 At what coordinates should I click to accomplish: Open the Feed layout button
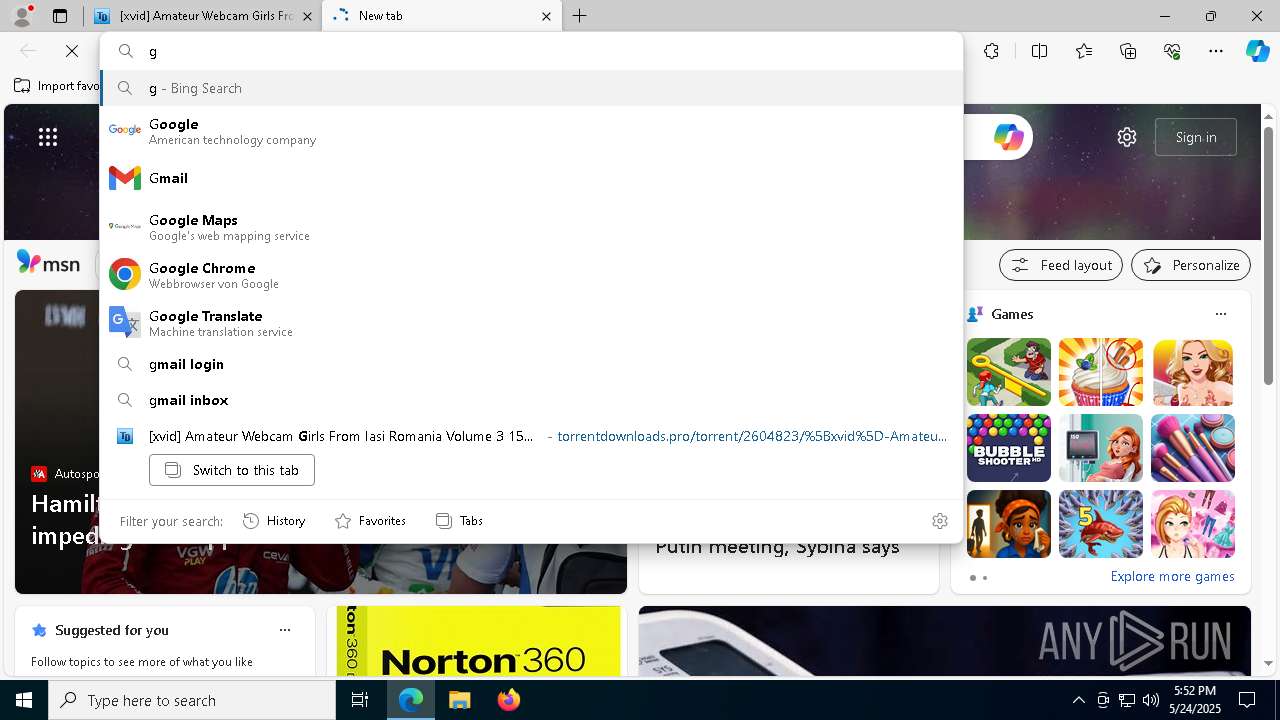pyautogui.click(x=1060, y=265)
